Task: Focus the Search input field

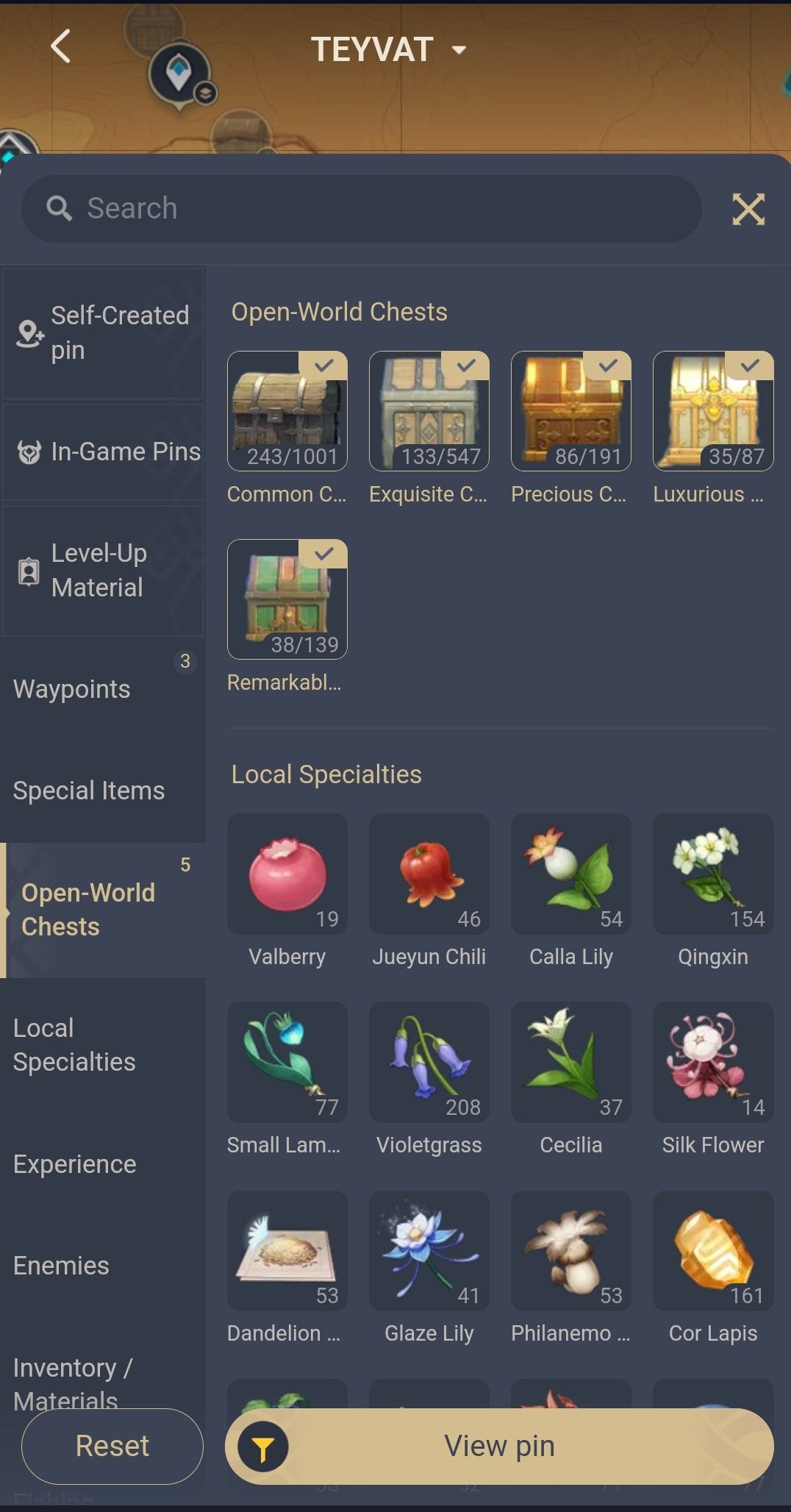Action: [x=361, y=209]
